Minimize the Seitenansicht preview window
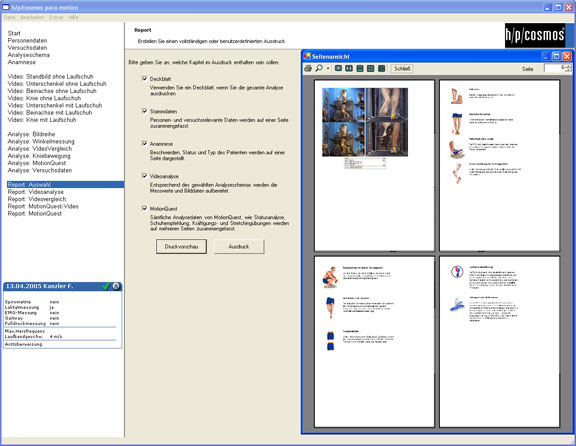Viewport: 576px width, 446px height. (546, 56)
